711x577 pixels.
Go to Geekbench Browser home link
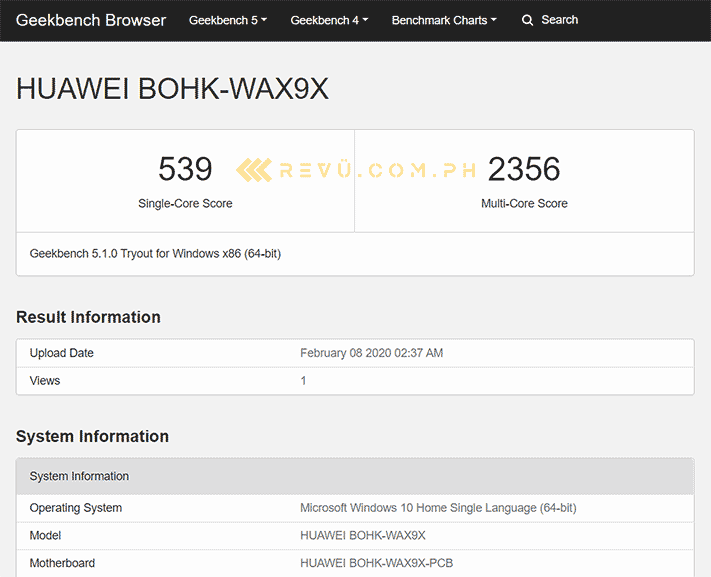91,20
